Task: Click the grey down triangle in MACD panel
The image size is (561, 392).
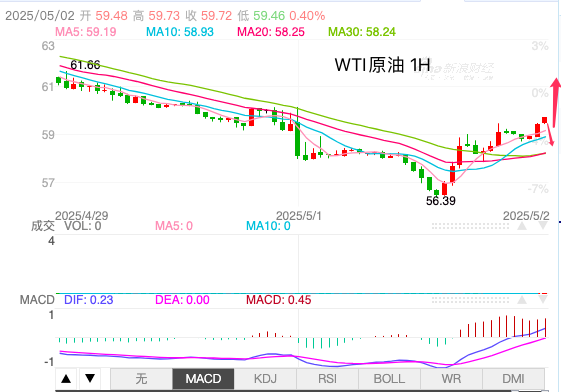Action: coord(543,300)
